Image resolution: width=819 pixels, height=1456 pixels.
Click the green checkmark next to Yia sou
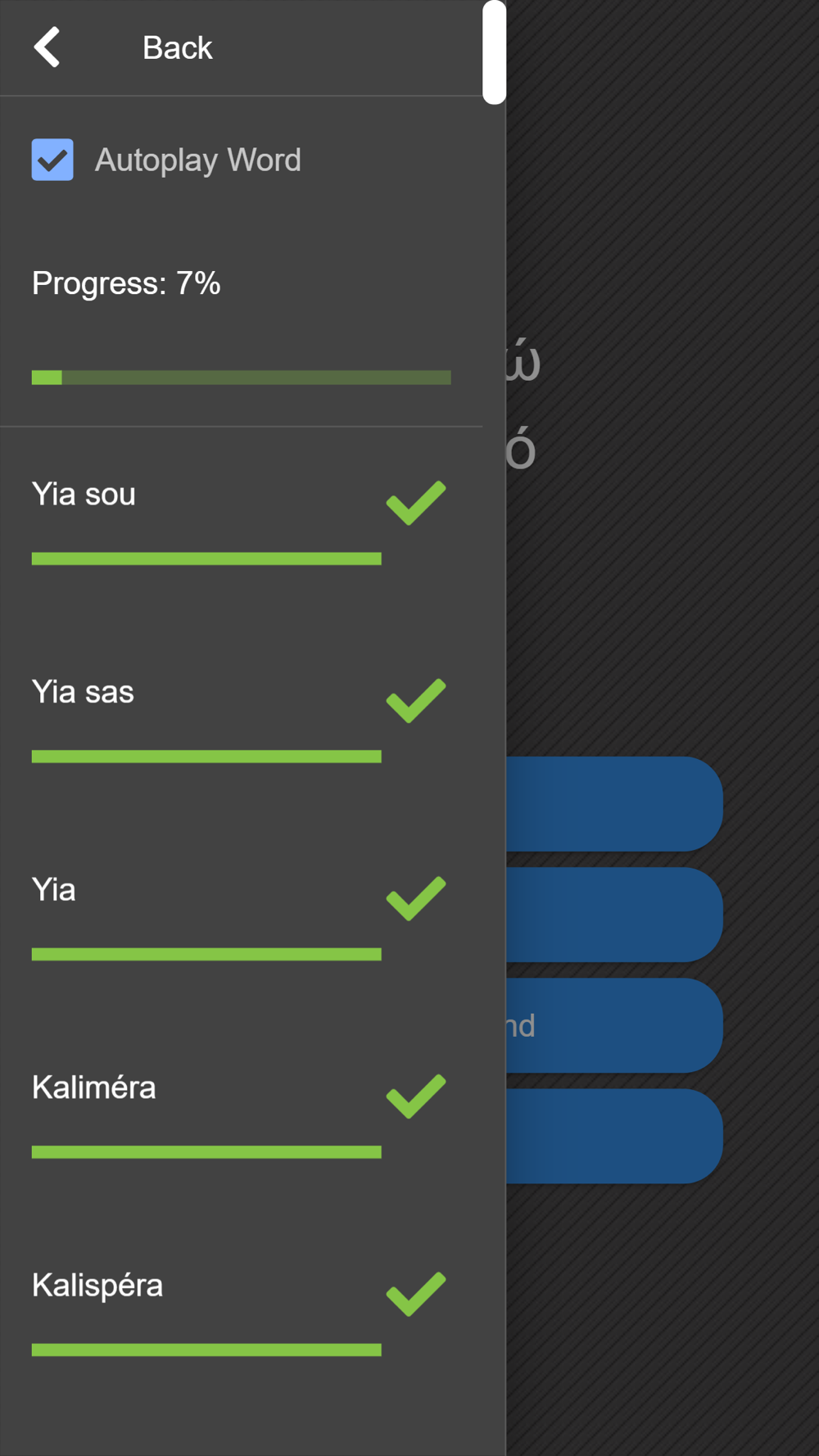point(416,503)
